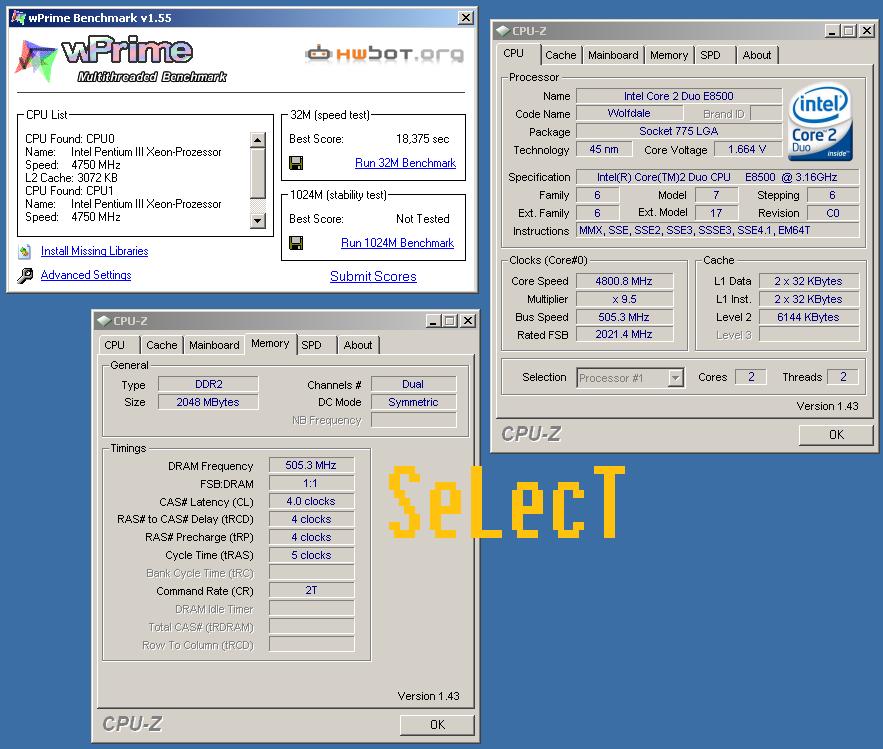Click the CPU-Z title icon in the Memory window
883x749 pixels.
(x=104, y=321)
